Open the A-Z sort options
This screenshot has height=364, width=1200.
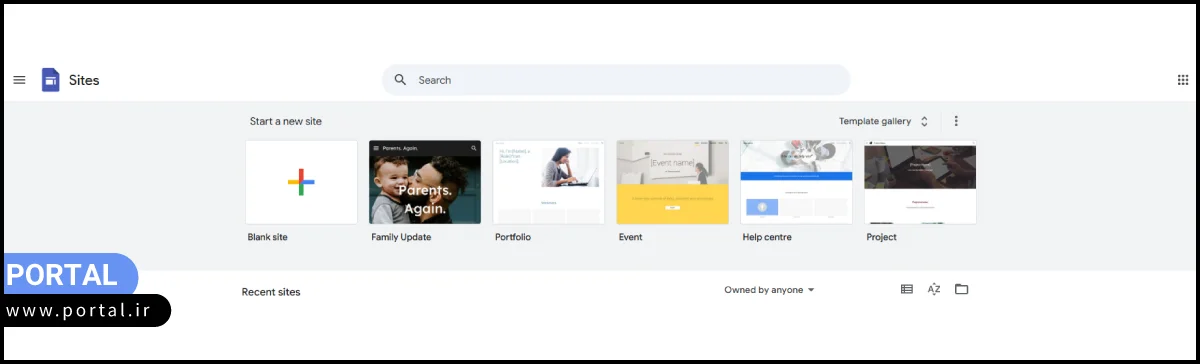click(x=934, y=289)
